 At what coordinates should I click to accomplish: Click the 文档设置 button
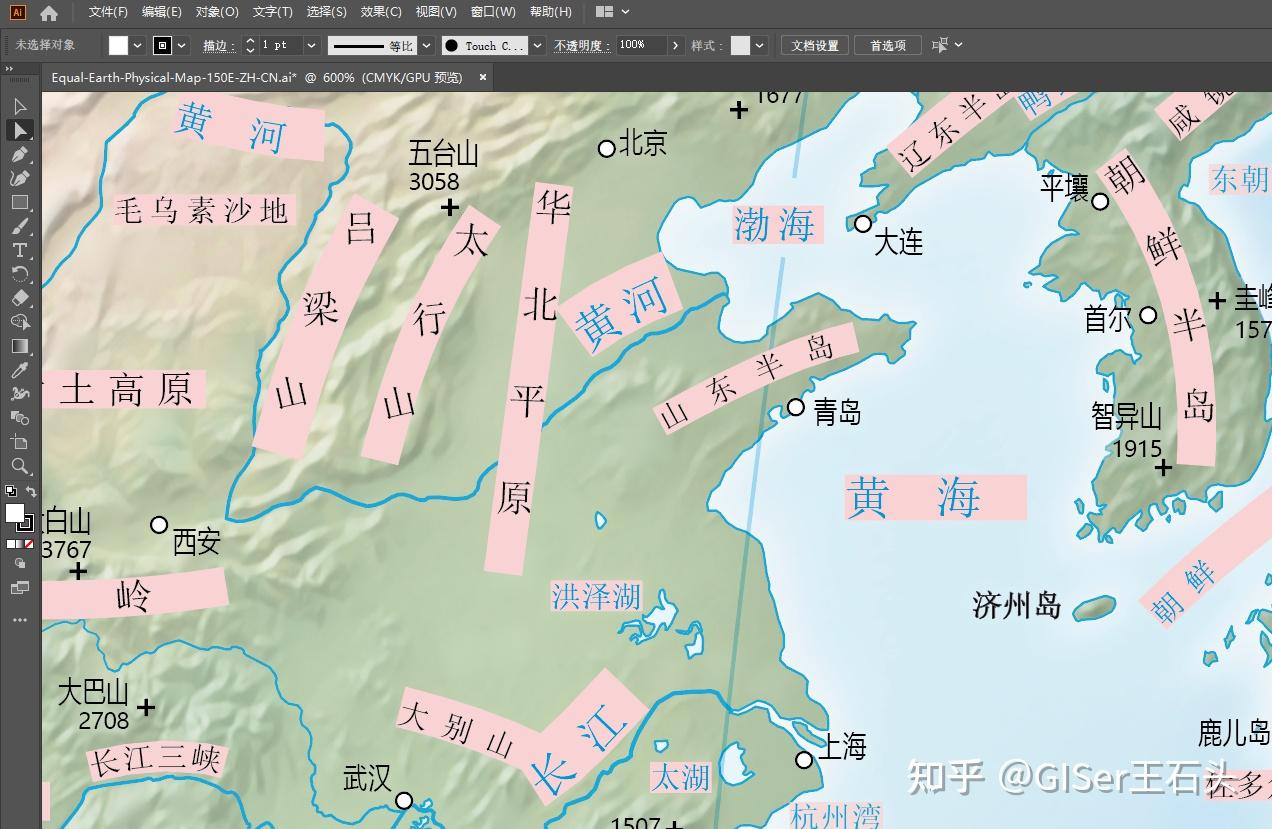pyautogui.click(x=813, y=45)
